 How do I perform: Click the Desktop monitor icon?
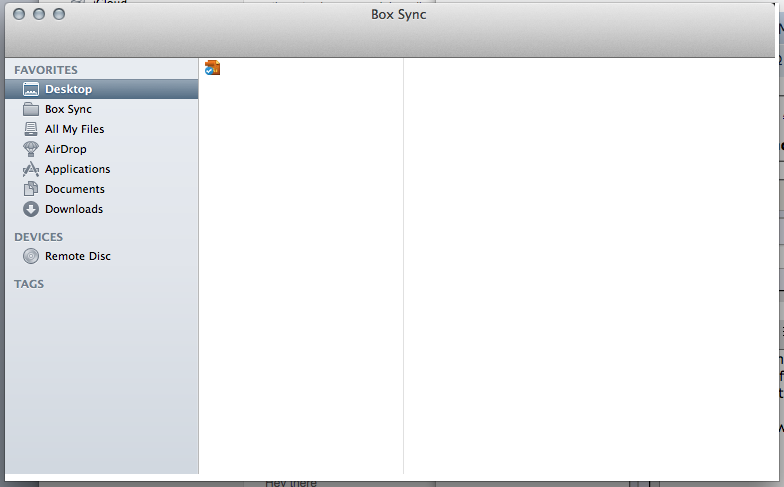pos(30,89)
